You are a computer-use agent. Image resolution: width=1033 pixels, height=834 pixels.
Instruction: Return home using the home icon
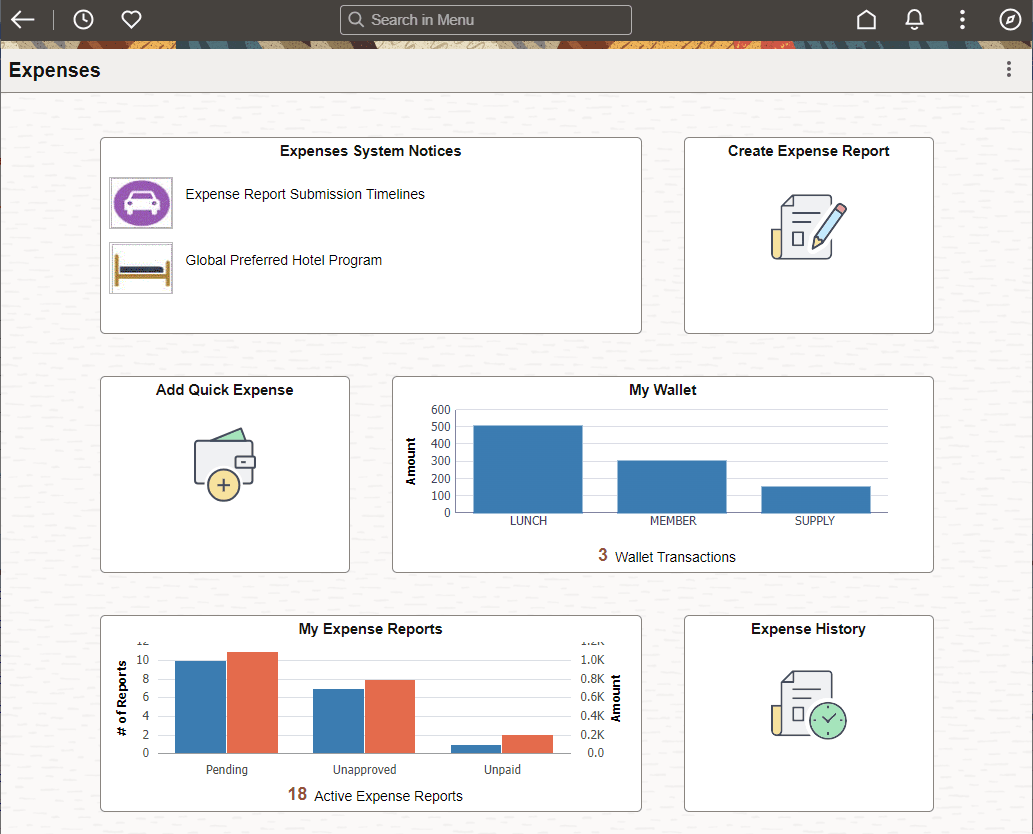pyautogui.click(x=866, y=19)
